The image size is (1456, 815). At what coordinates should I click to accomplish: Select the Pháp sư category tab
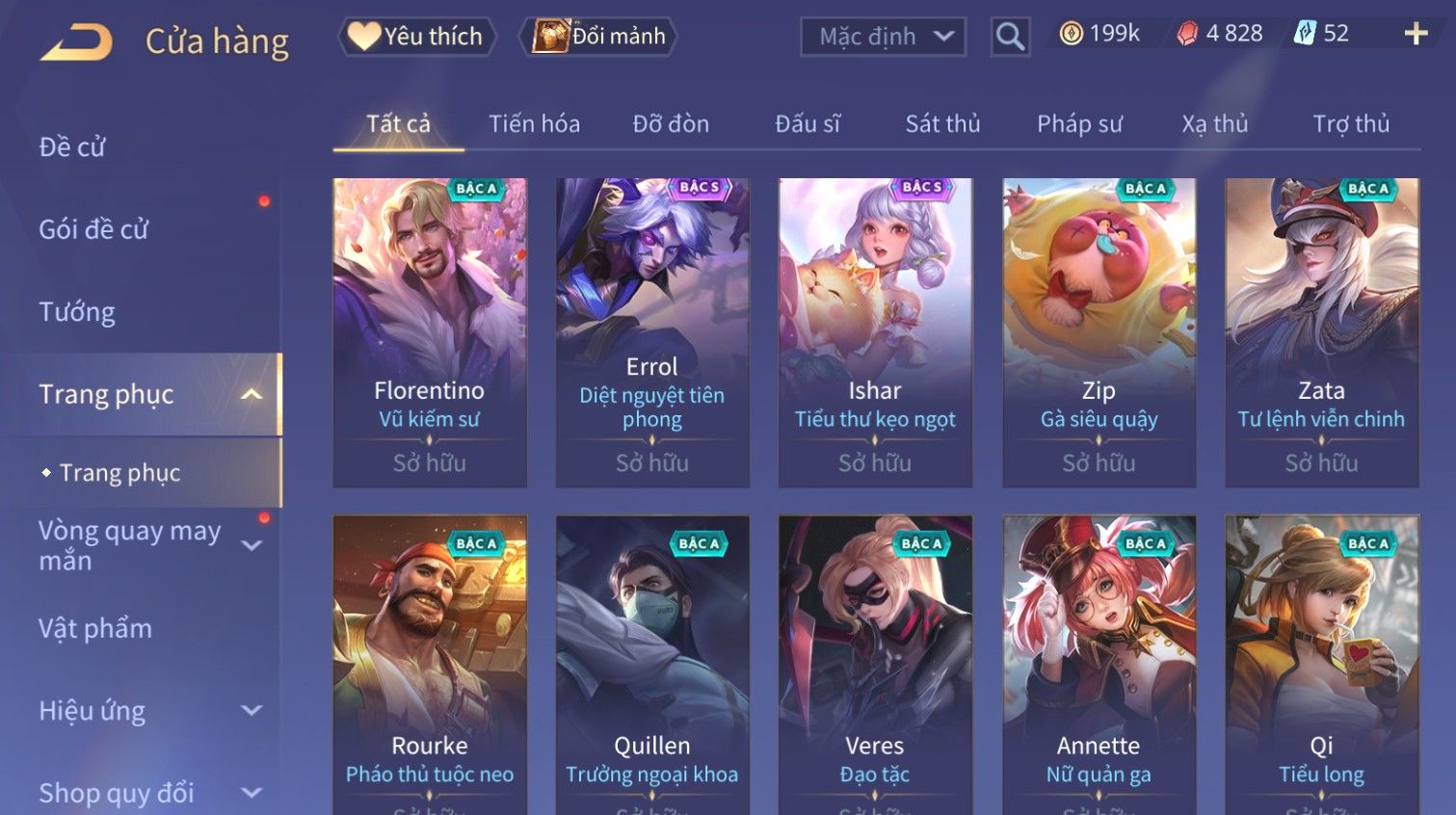1079,124
